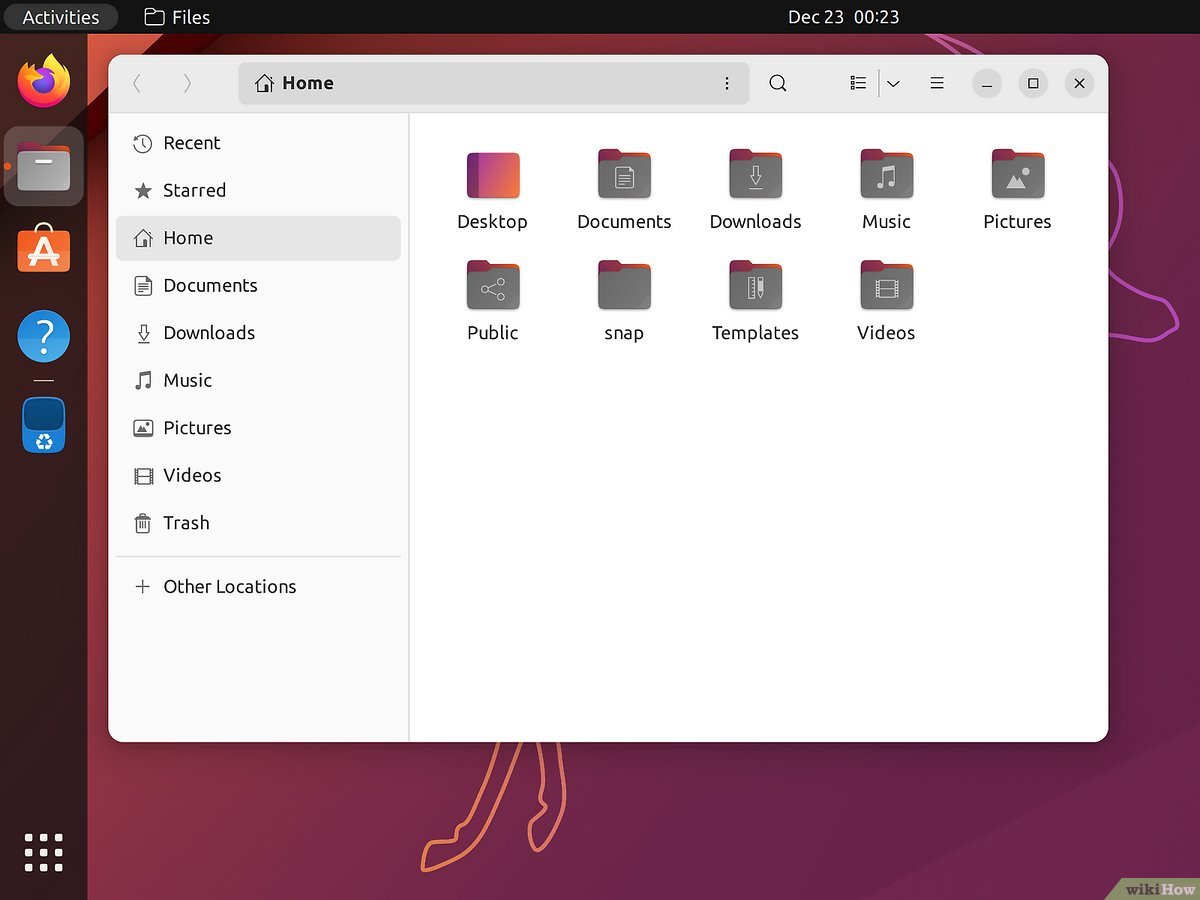Select Starred in the sidebar
Screen dimensions: 1200x900
[x=194, y=190]
